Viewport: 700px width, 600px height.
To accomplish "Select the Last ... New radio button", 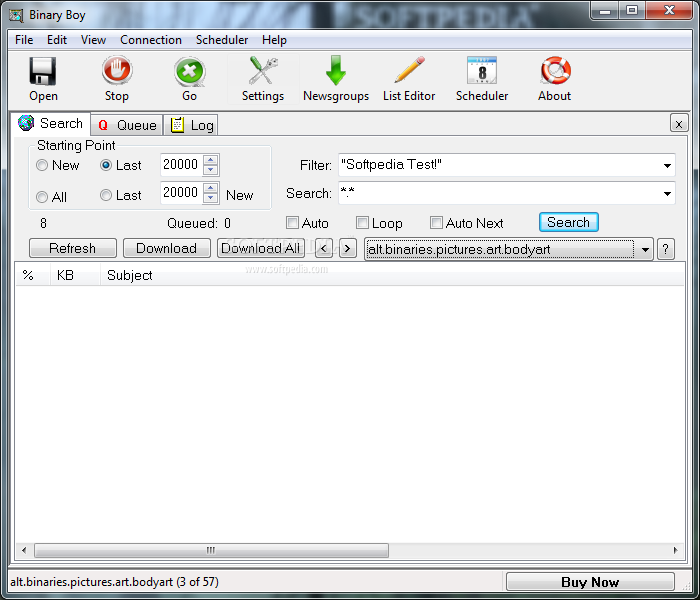I will click(x=106, y=195).
